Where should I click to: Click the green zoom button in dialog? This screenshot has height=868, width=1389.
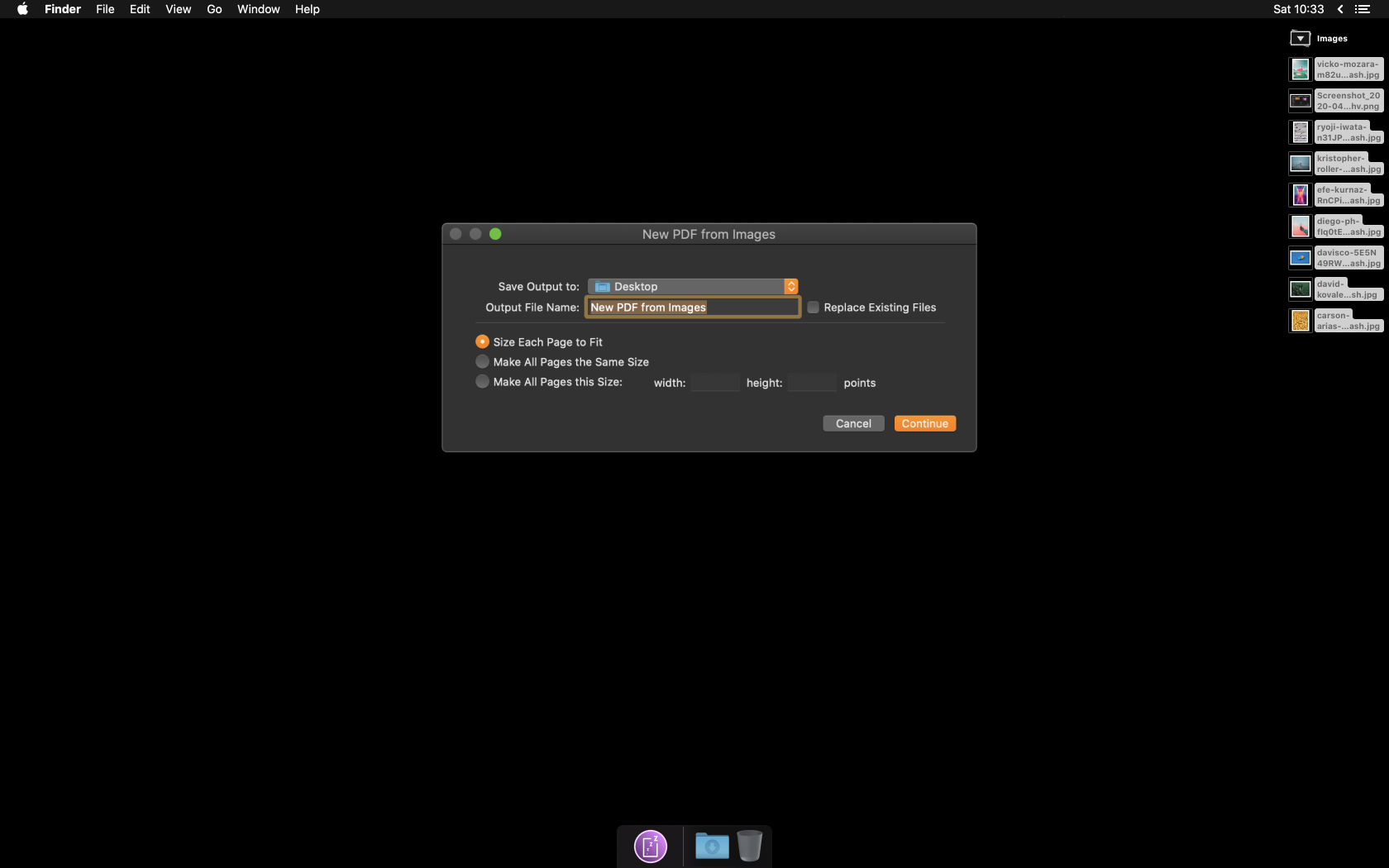click(x=495, y=234)
